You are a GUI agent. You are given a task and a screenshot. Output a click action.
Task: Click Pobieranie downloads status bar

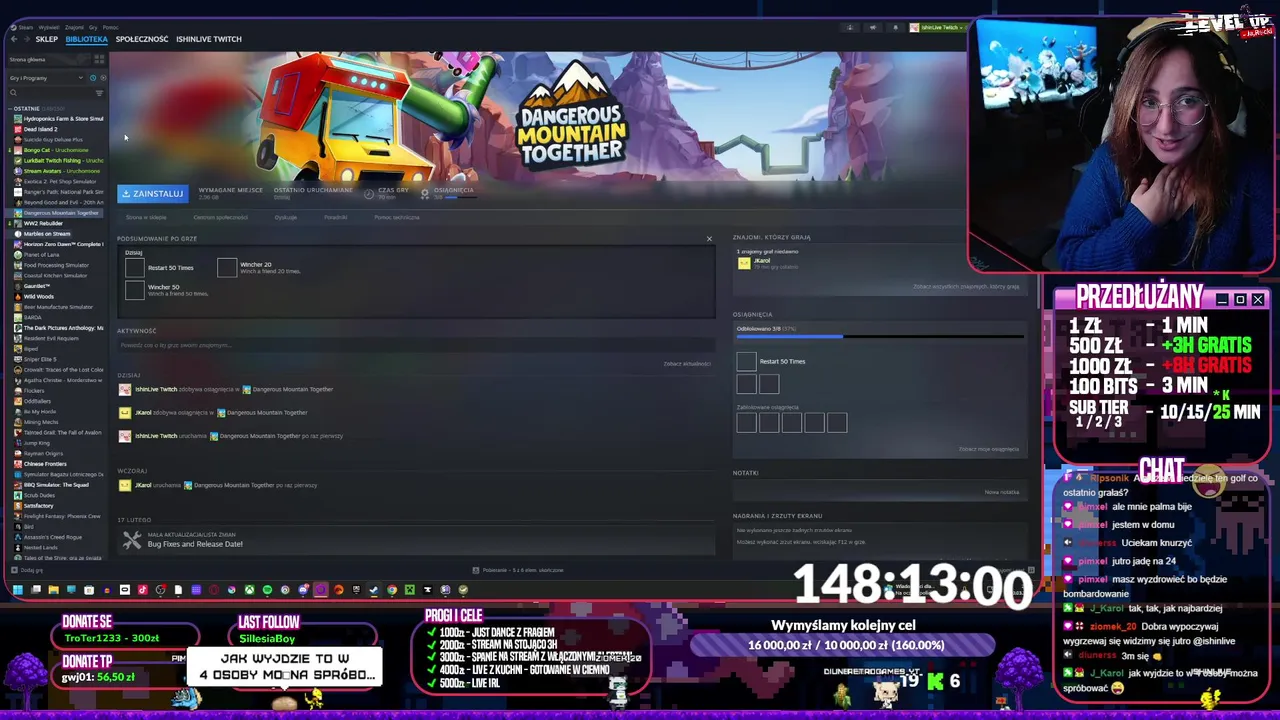520,570
